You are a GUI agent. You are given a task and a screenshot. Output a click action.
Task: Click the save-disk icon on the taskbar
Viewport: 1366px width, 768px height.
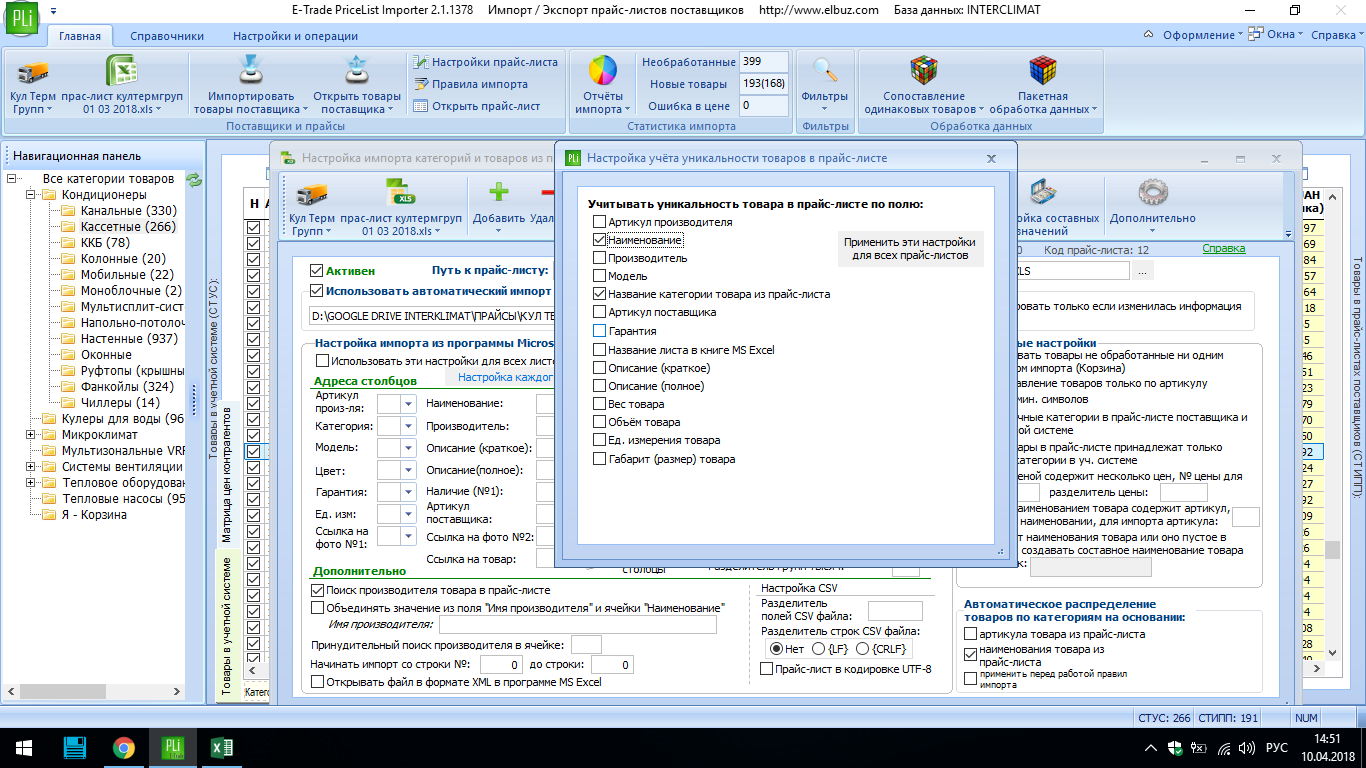click(x=74, y=748)
